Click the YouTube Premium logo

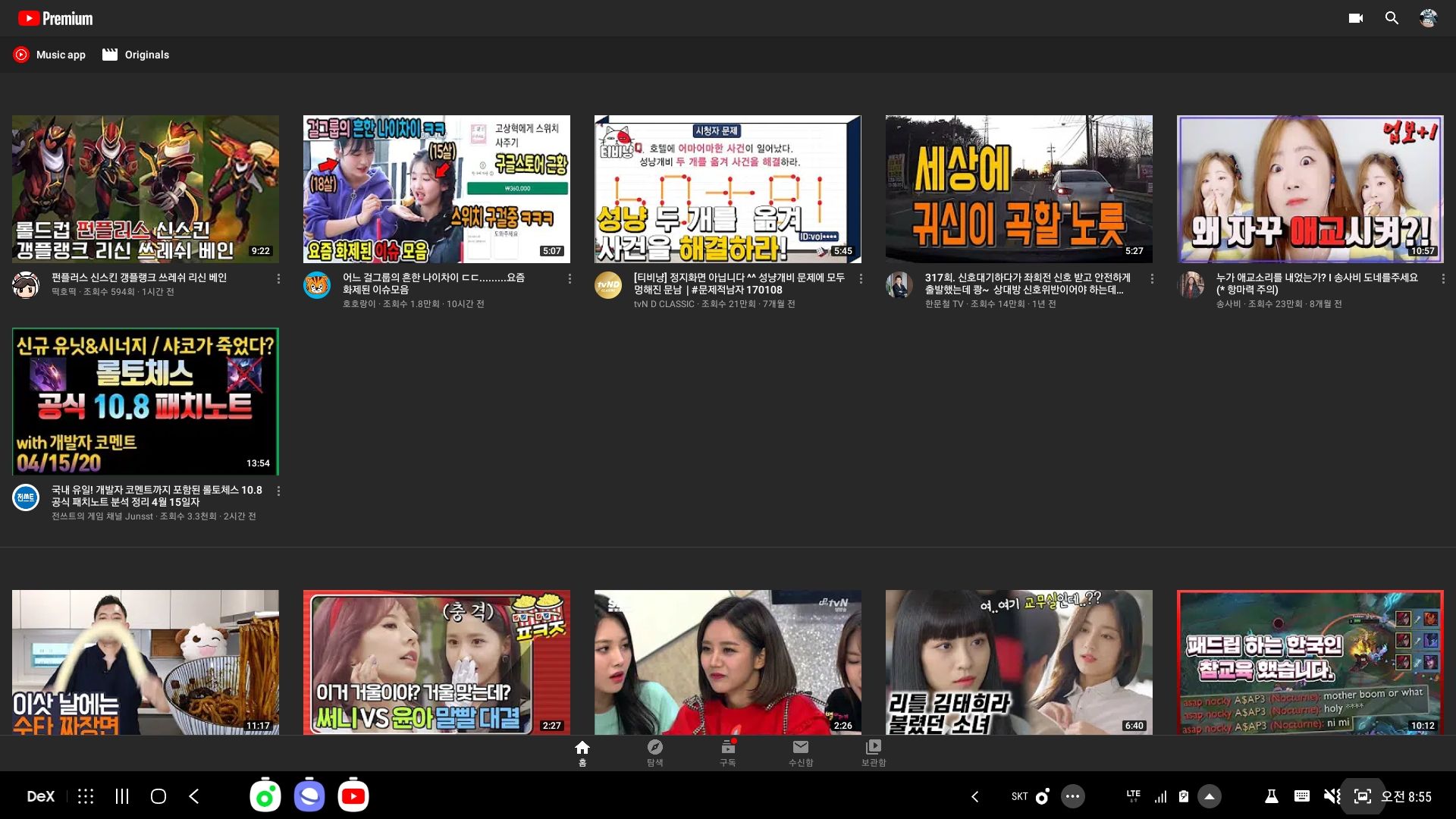tap(55, 18)
